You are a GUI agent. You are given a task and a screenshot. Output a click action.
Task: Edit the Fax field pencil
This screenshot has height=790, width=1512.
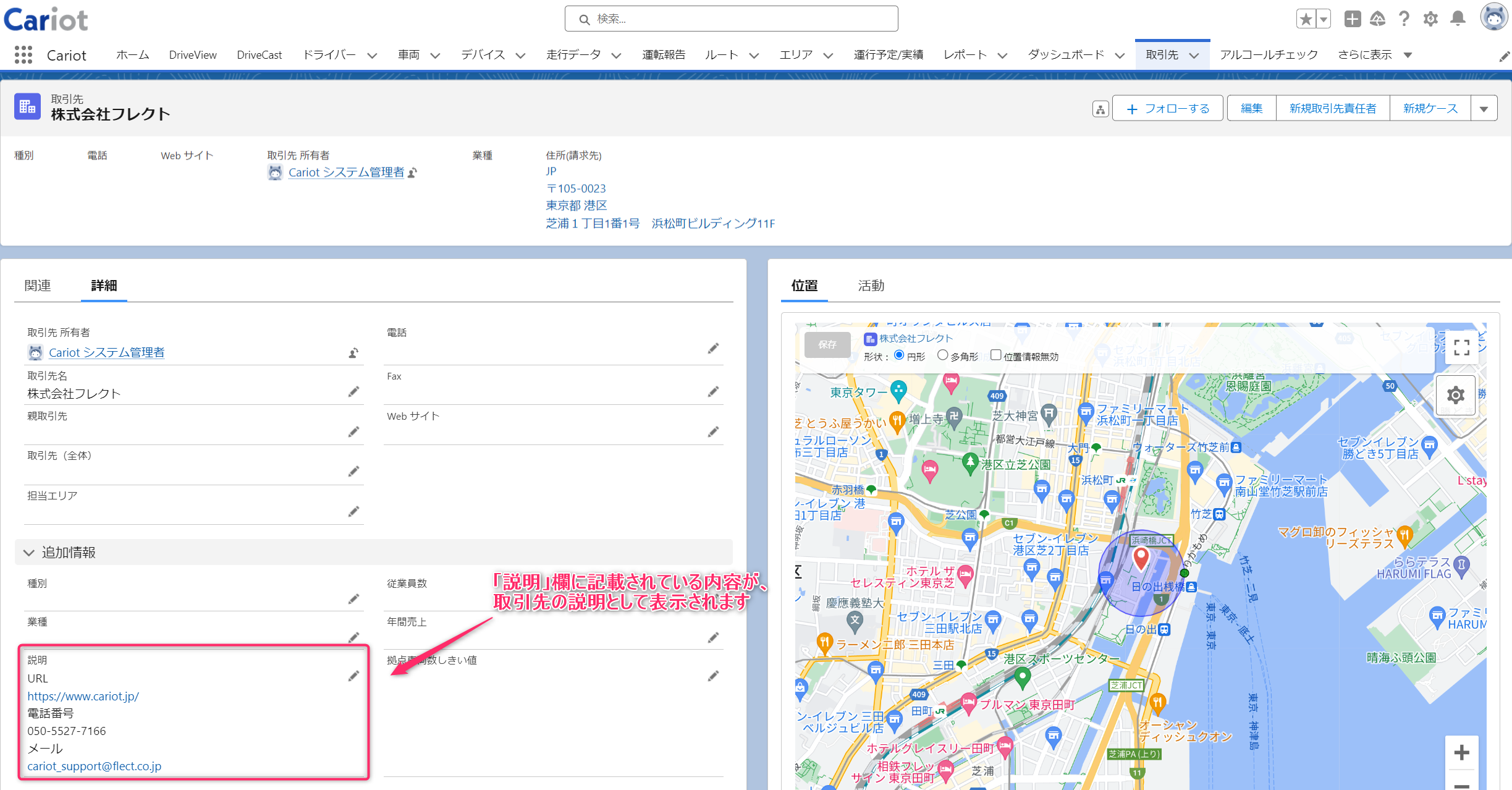tap(713, 392)
